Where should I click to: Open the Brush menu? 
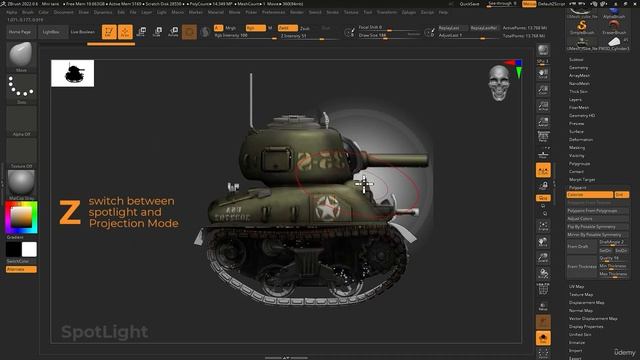click(x=28, y=12)
